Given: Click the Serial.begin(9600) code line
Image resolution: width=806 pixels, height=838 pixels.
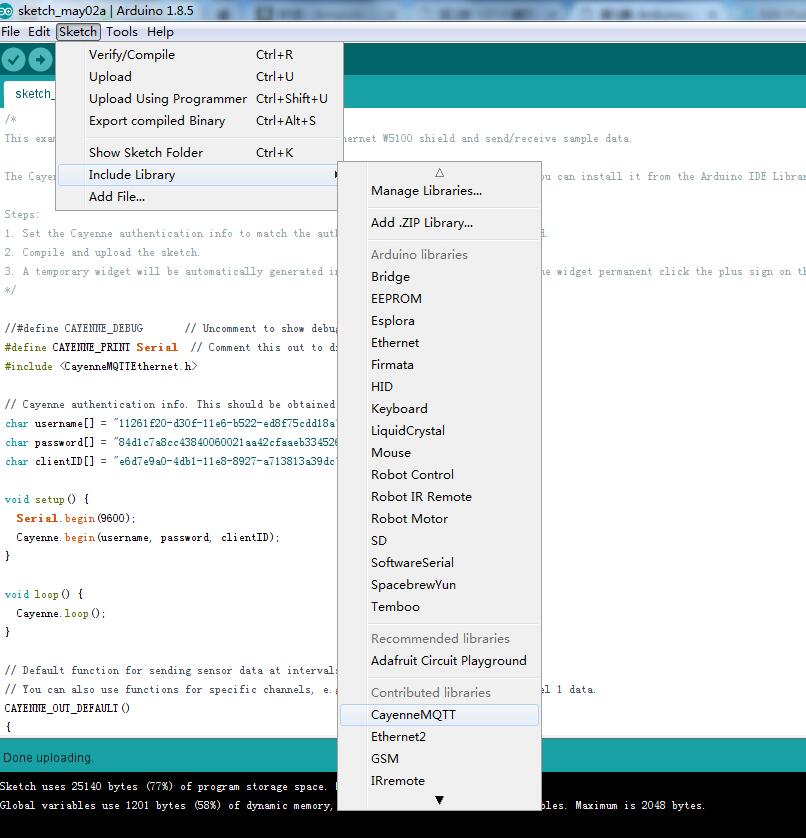Looking at the screenshot, I should [x=76, y=518].
